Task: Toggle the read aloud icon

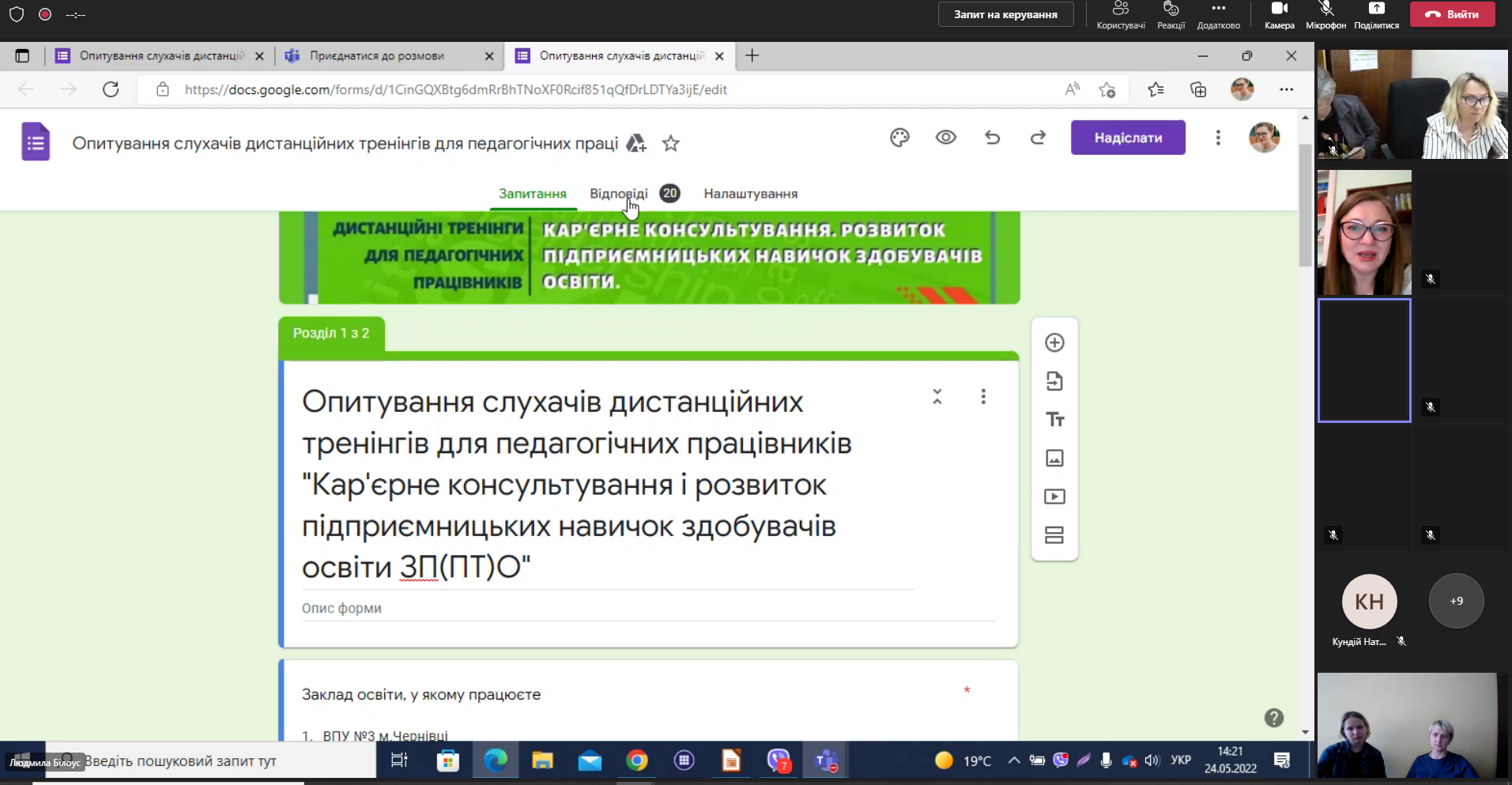Action: tap(1072, 89)
